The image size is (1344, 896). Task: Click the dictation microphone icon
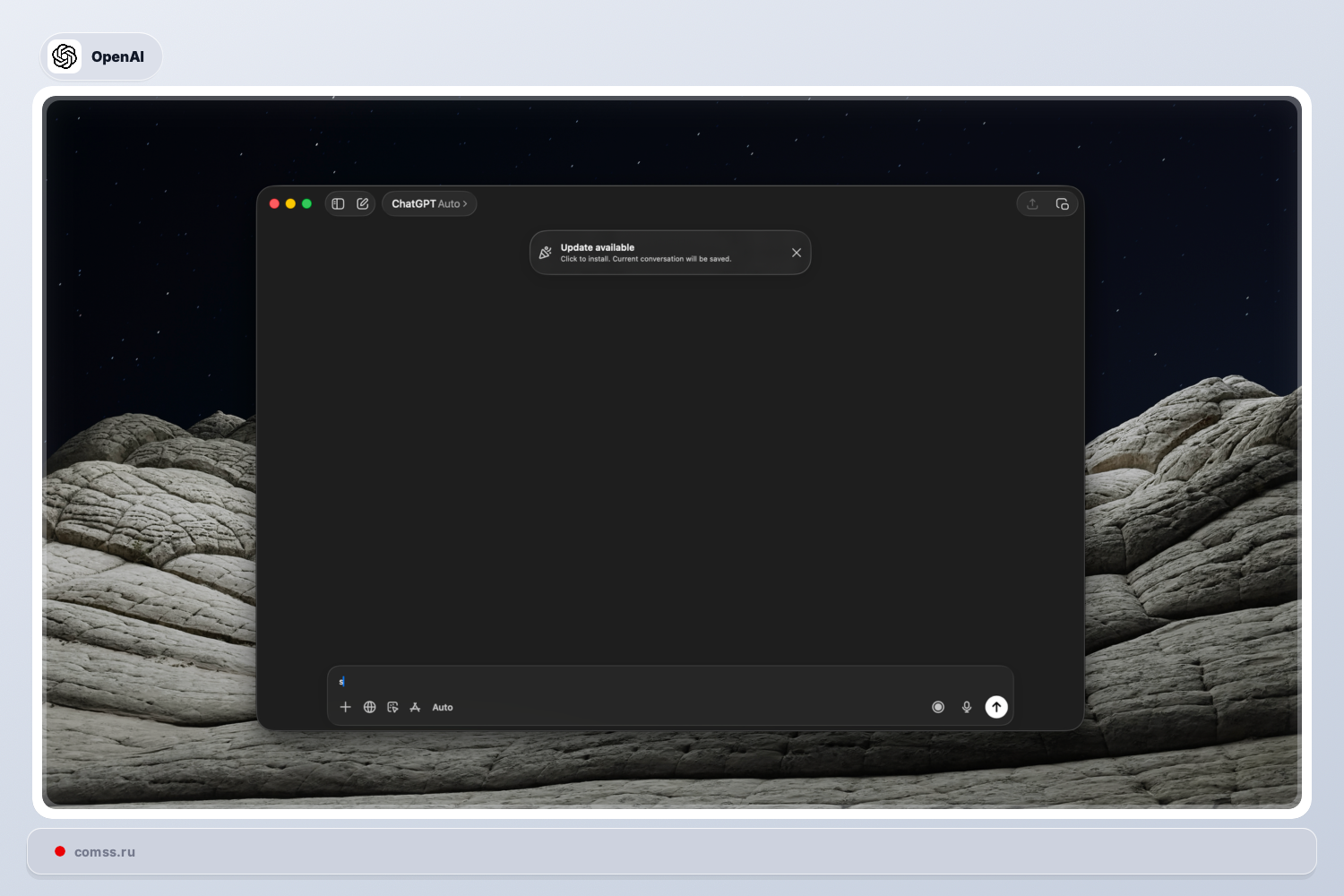(967, 707)
